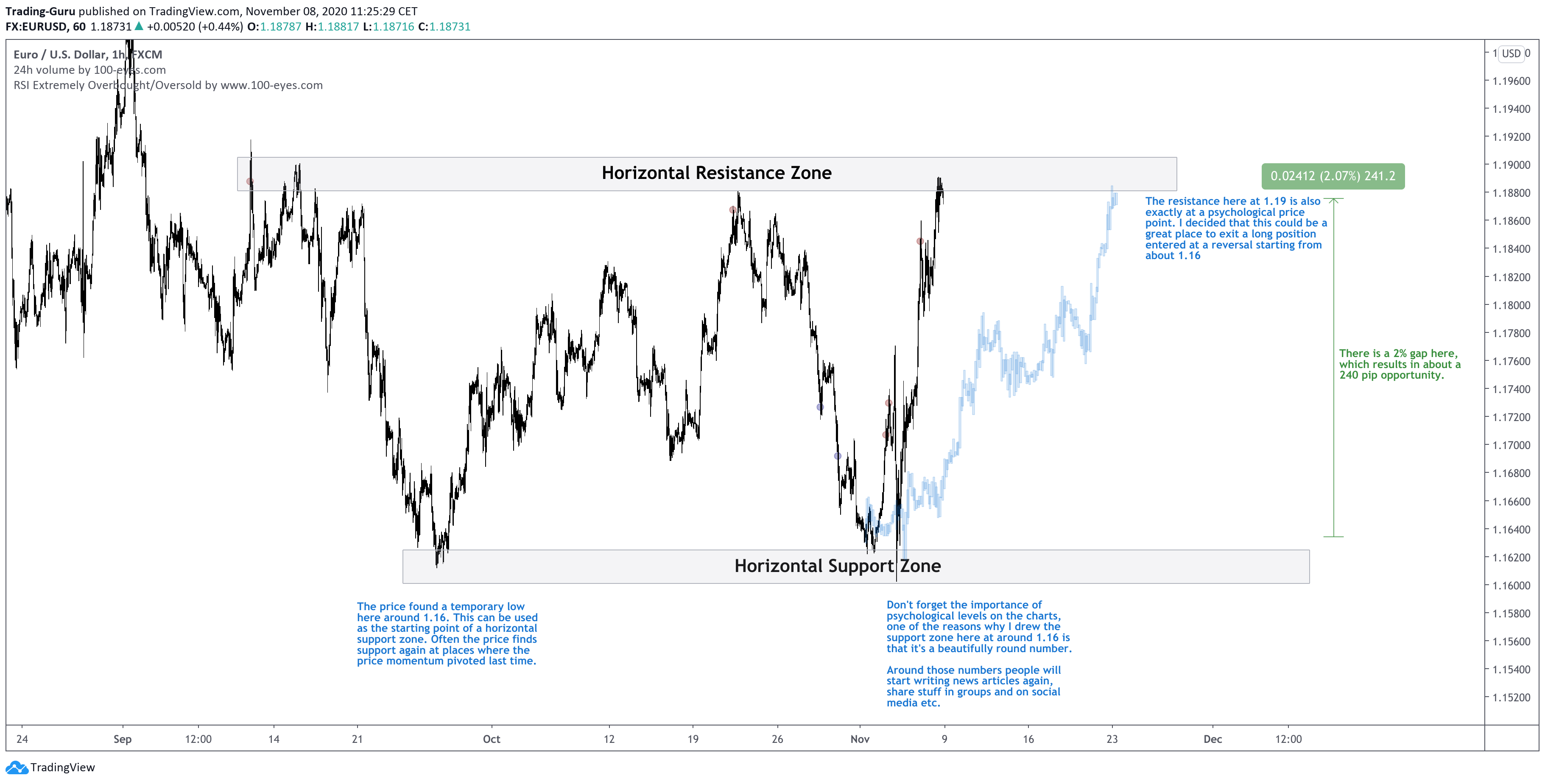1545x784 pixels.
Task: Click the TradingView cloud logo icon
Action: click(16, 767)
